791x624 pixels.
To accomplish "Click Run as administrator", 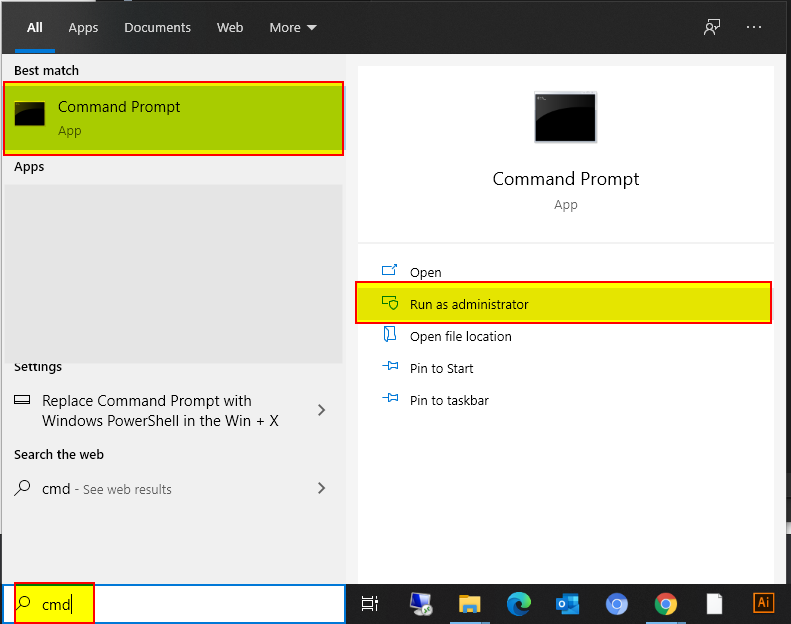I will click(x=468, y=304).
